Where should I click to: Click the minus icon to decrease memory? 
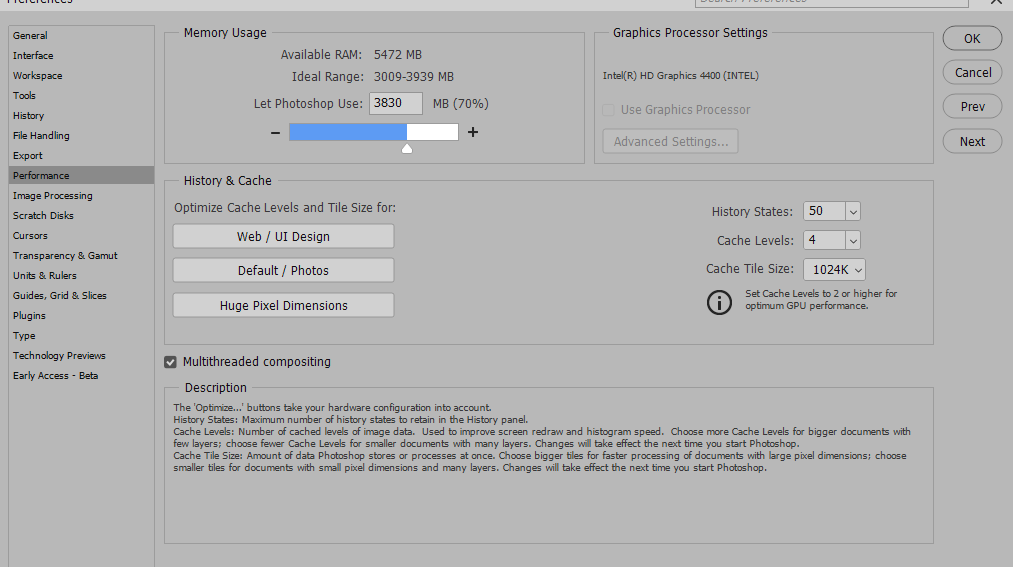click(275, 132)
